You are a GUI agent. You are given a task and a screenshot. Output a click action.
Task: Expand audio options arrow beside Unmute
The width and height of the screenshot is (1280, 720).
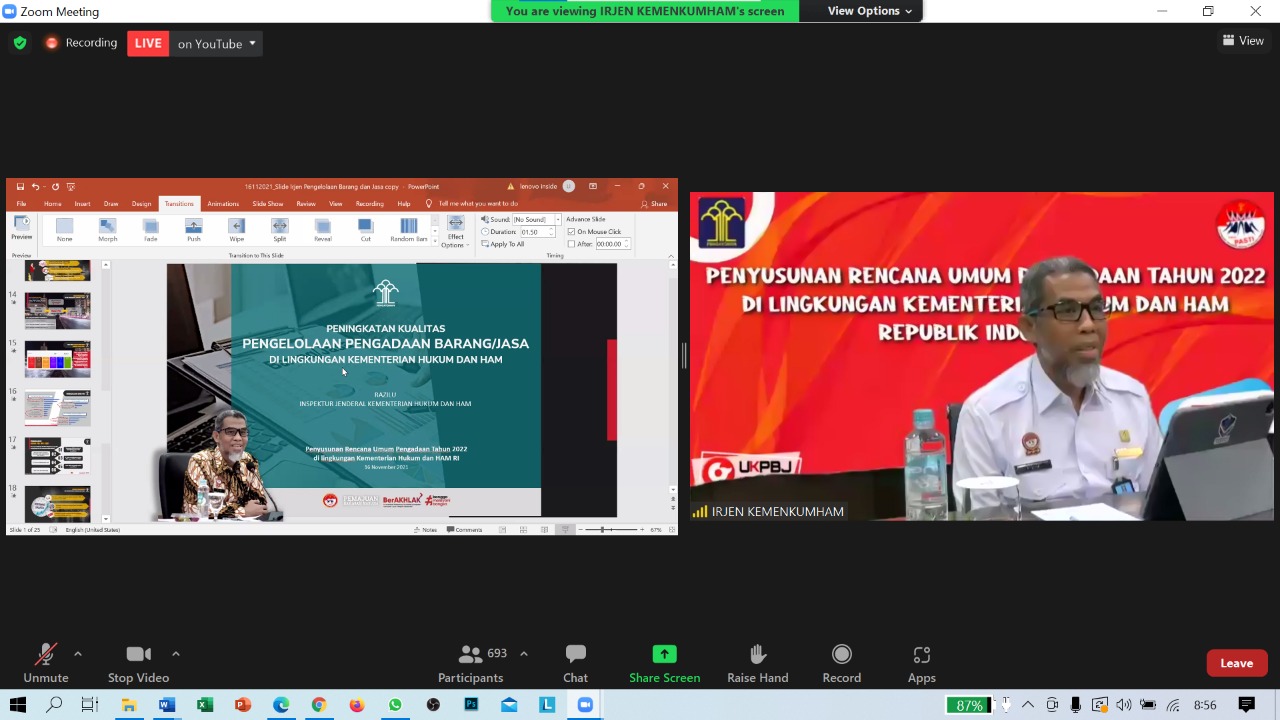(78, 654)
